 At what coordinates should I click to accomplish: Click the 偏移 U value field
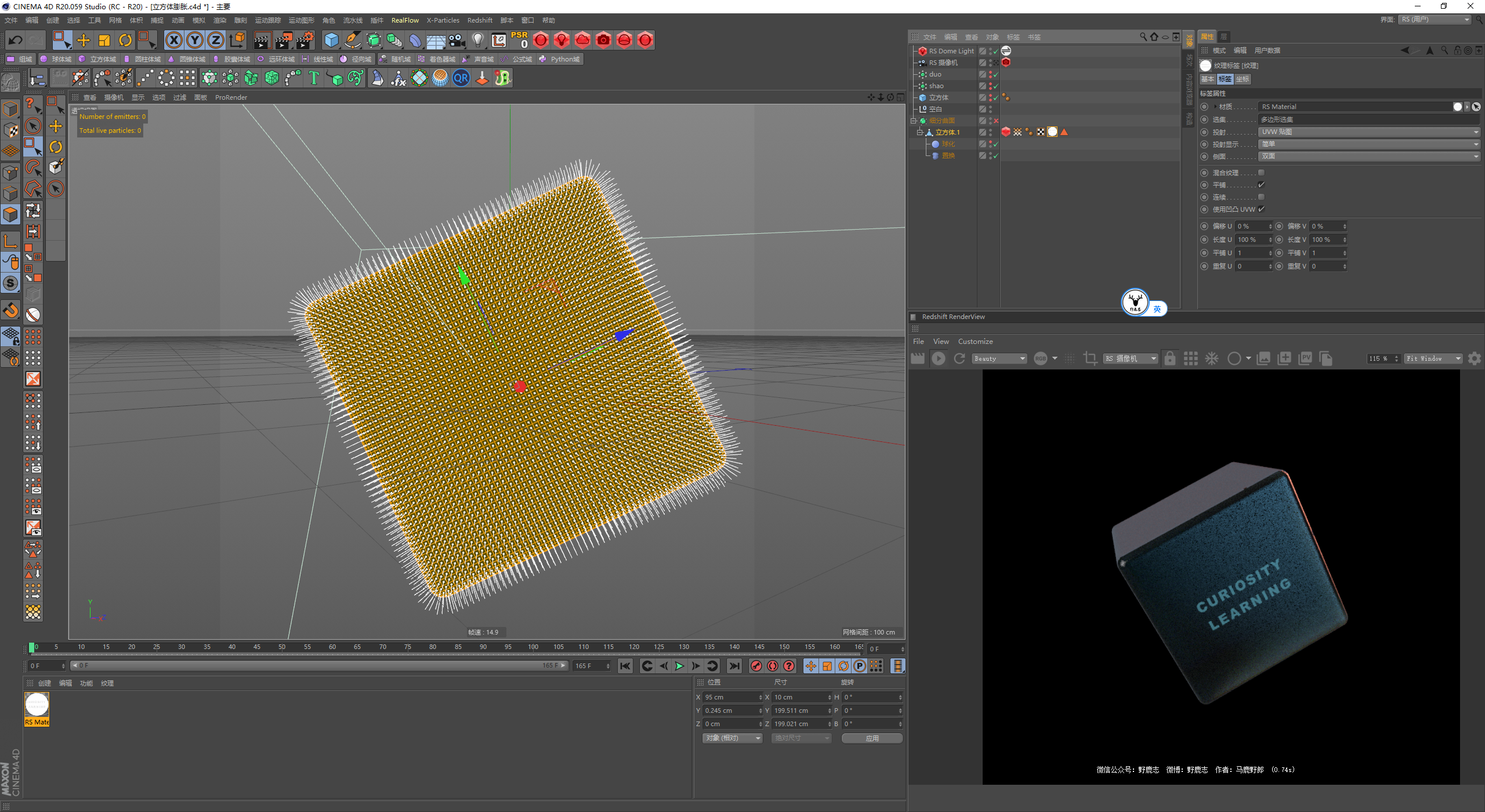[x=1253, y=227]
